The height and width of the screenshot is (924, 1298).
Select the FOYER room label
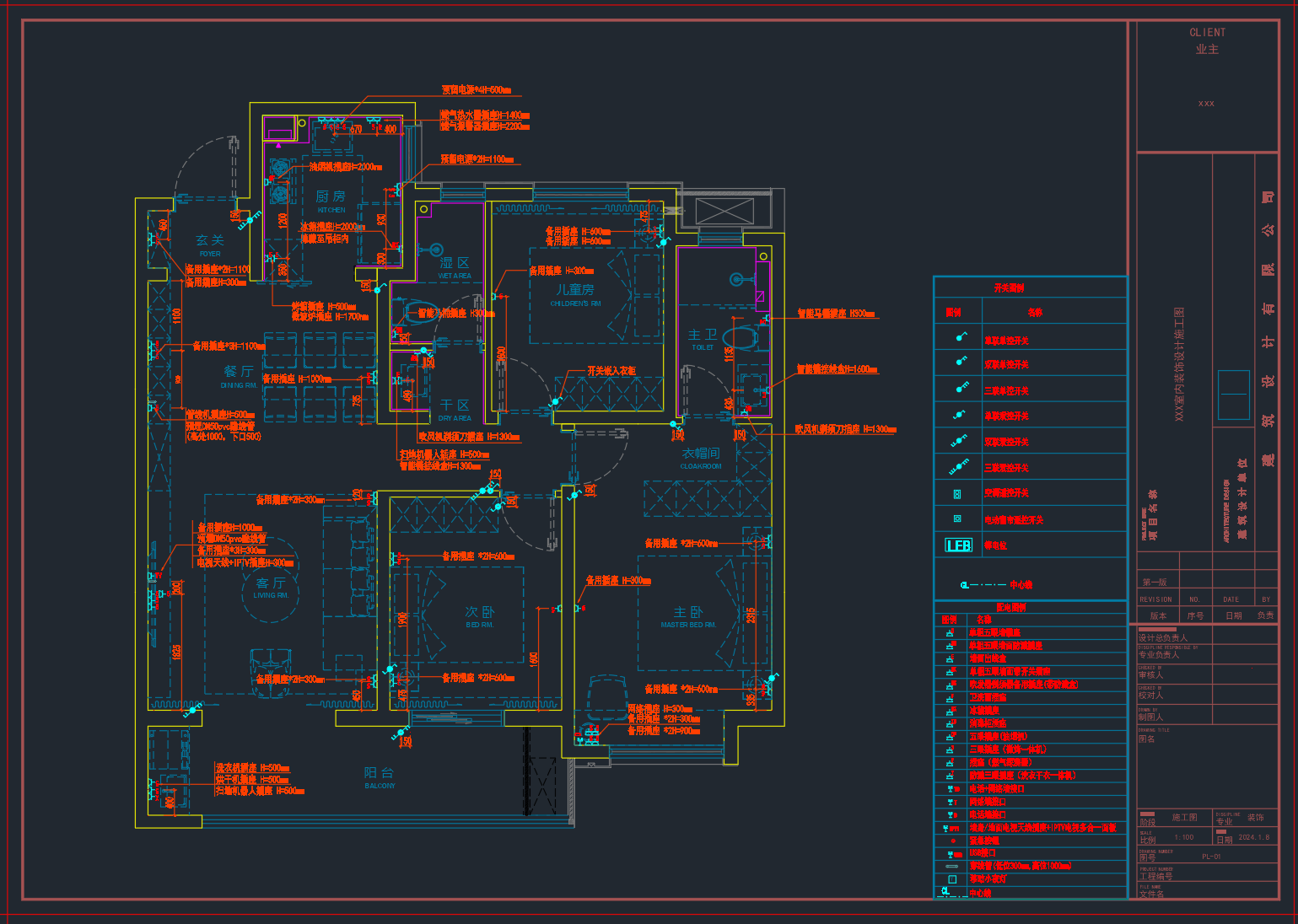click(x=210, y=254)
